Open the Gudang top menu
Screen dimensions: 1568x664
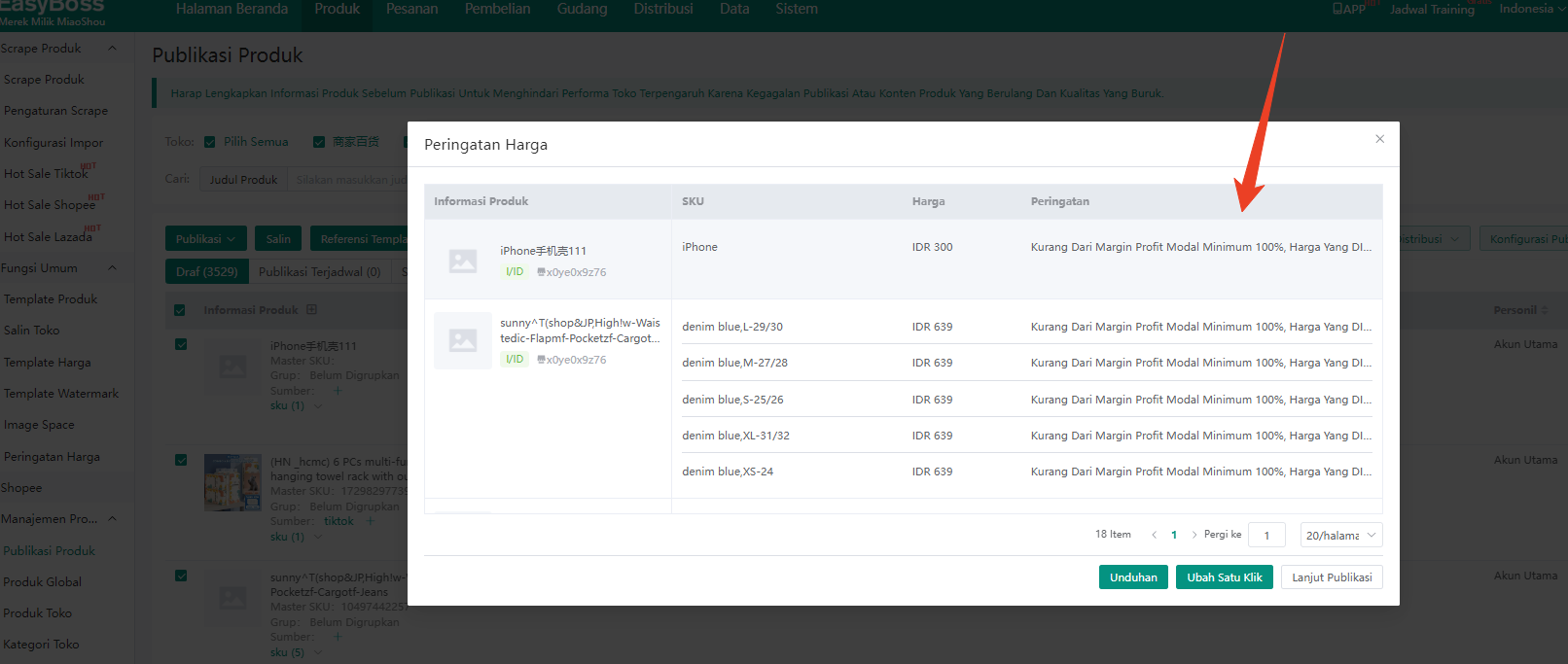(x=582, y=9)
